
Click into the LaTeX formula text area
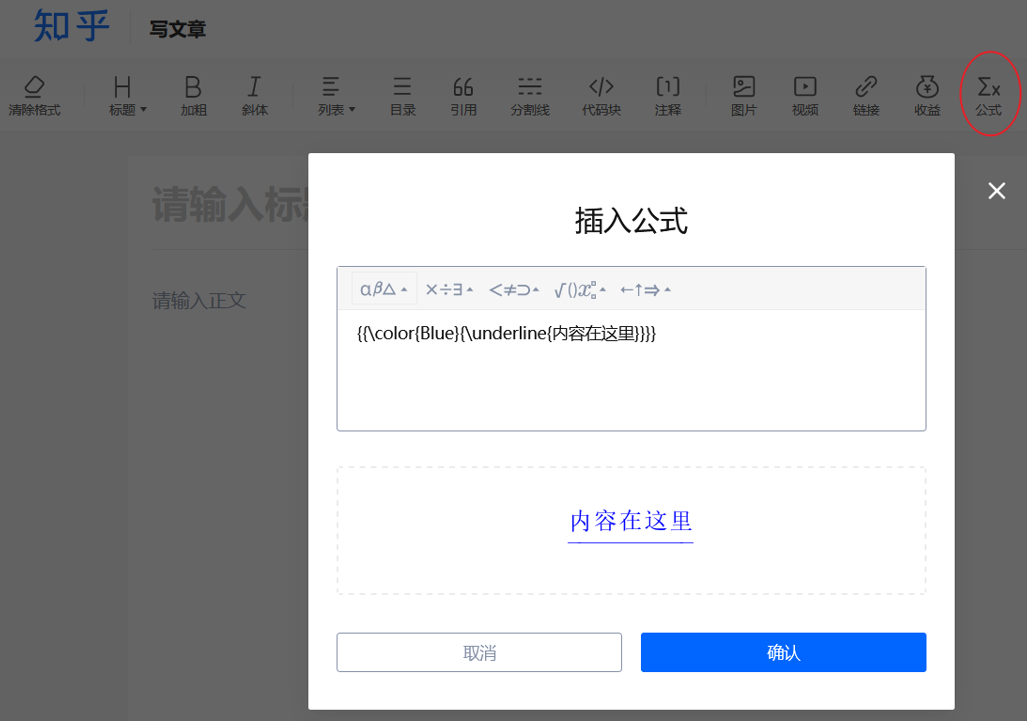(x=631, y=370)
